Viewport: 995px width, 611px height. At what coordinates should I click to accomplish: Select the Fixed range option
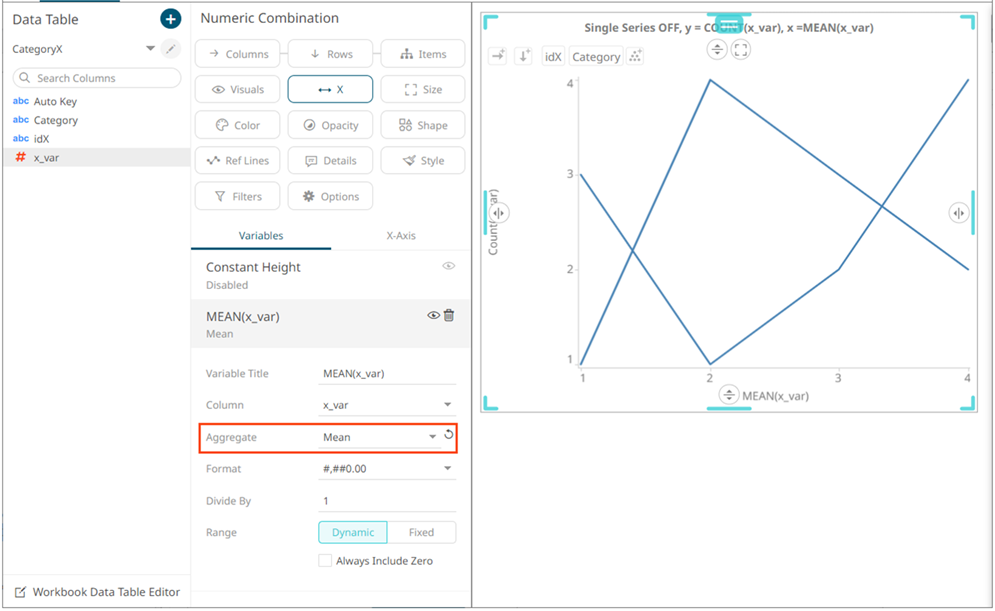coord(421,532)
